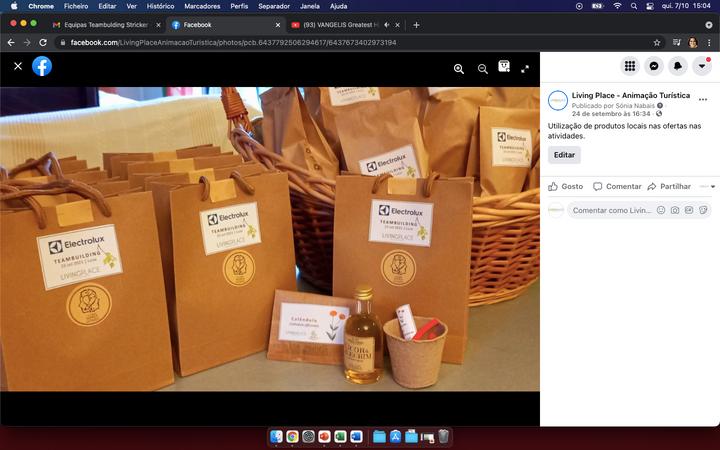Open Chrome from the dock
Screen dimensions: 720x450
tap(292, 436)
